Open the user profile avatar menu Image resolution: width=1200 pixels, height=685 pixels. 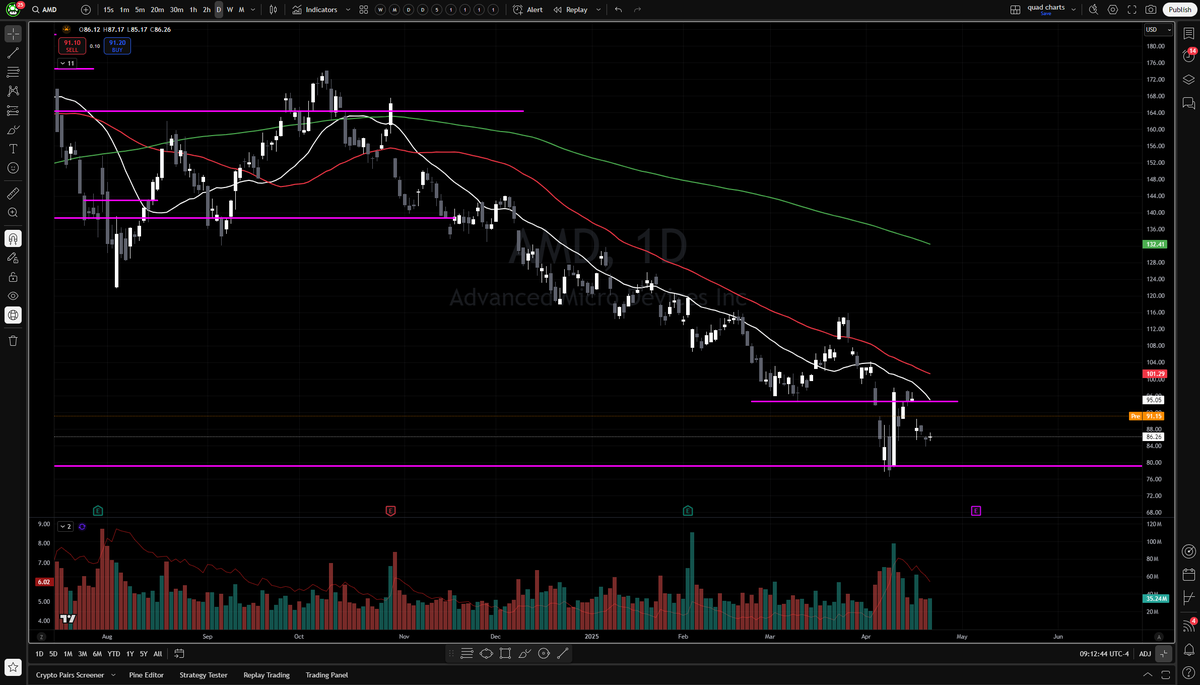point(13,9)
